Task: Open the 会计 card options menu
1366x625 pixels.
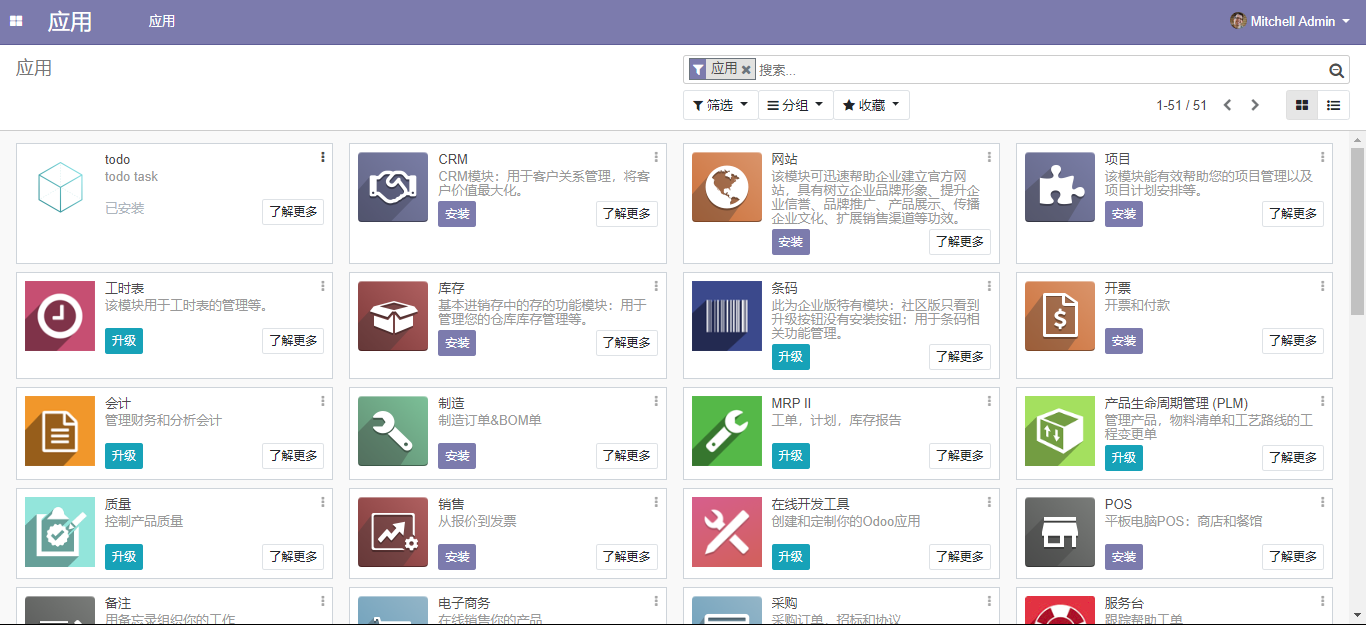Action: pos(322,401)
